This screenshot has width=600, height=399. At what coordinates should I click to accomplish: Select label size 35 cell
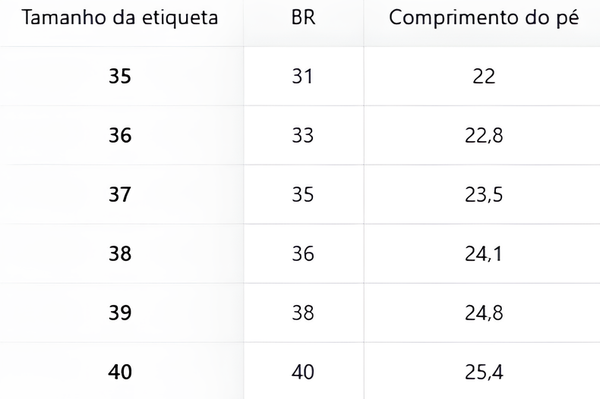120,76
